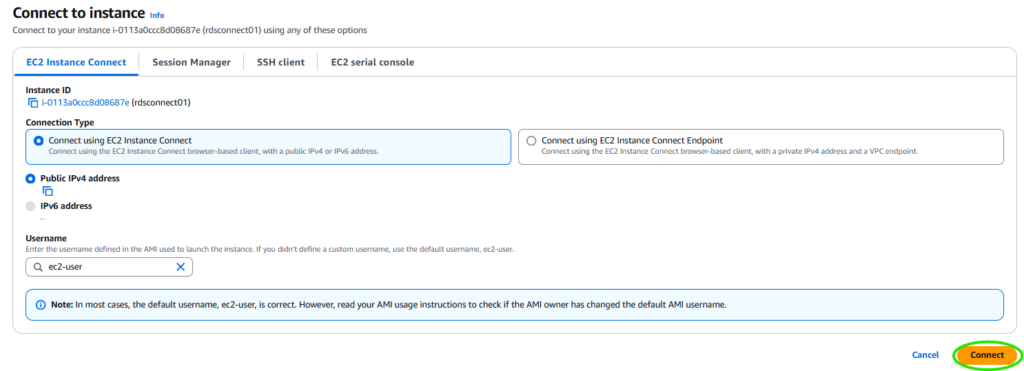Open the SSH client tab
Viewport: 1024px width, 371px height.
[x=281, y=63]
